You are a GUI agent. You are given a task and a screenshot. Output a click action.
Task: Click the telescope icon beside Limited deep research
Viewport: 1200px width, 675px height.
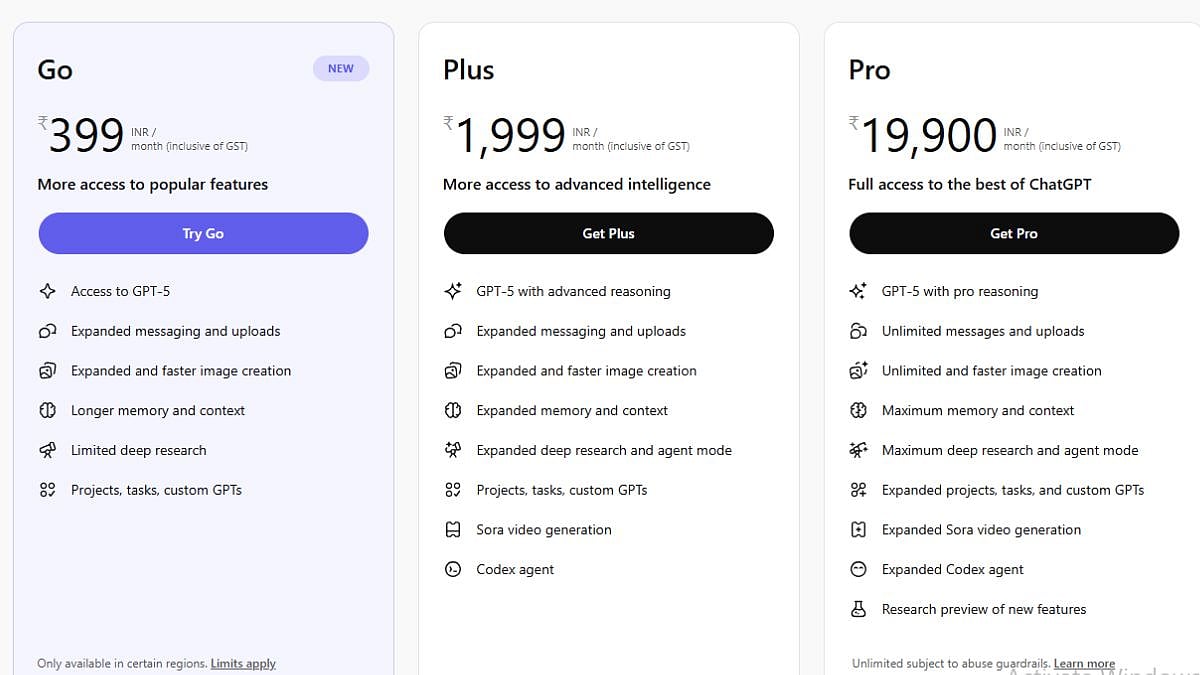pyautogui.click(x=47, y=450)
